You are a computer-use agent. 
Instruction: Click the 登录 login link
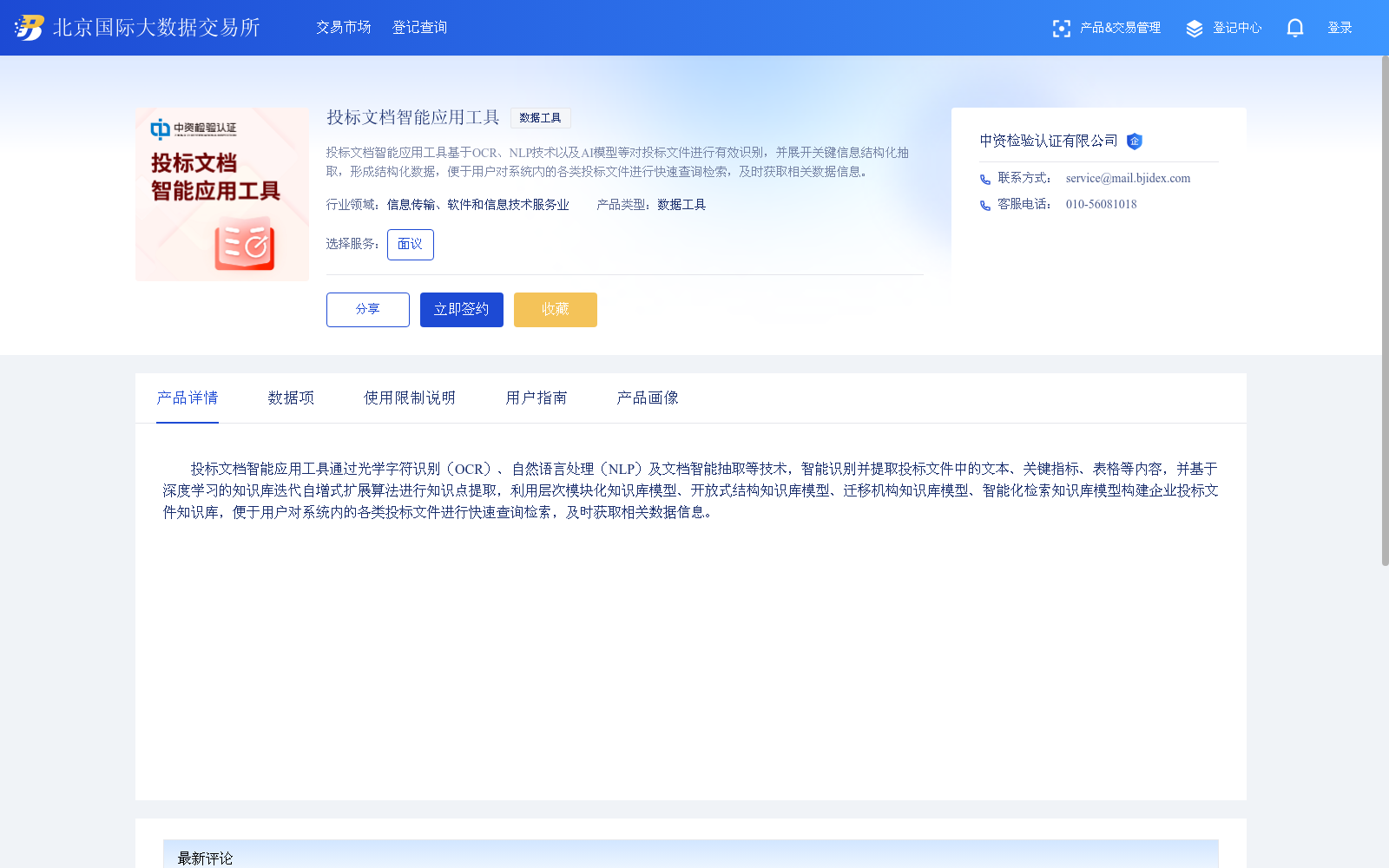point(1340,28)
